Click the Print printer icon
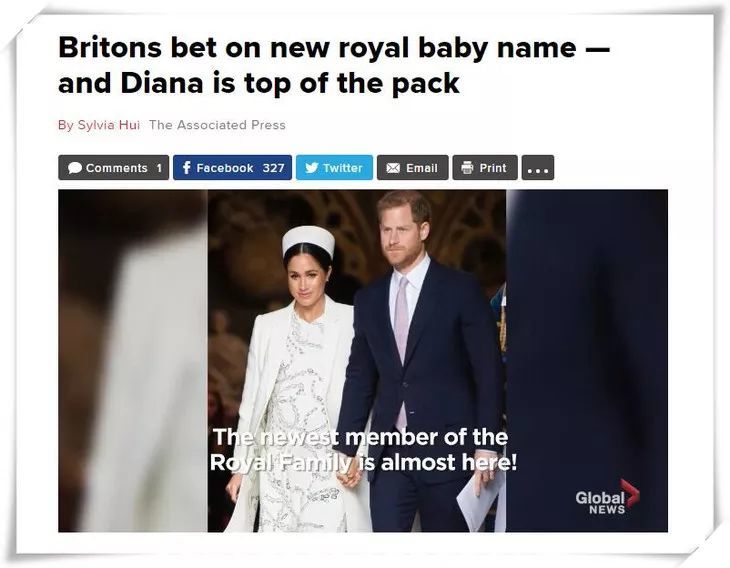The image size is (730, 568). pyautogui.click(x=467, y=167)
